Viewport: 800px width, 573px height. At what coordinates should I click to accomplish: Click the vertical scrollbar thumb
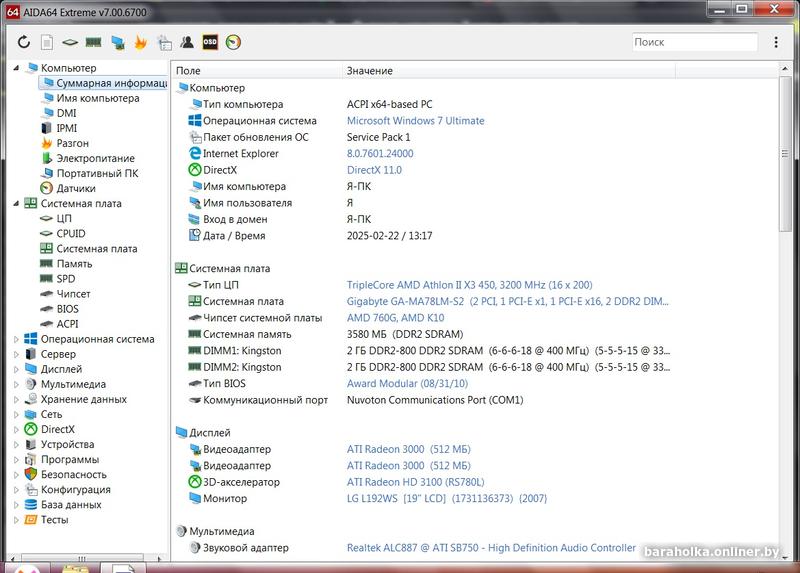(x=785, y=153)
